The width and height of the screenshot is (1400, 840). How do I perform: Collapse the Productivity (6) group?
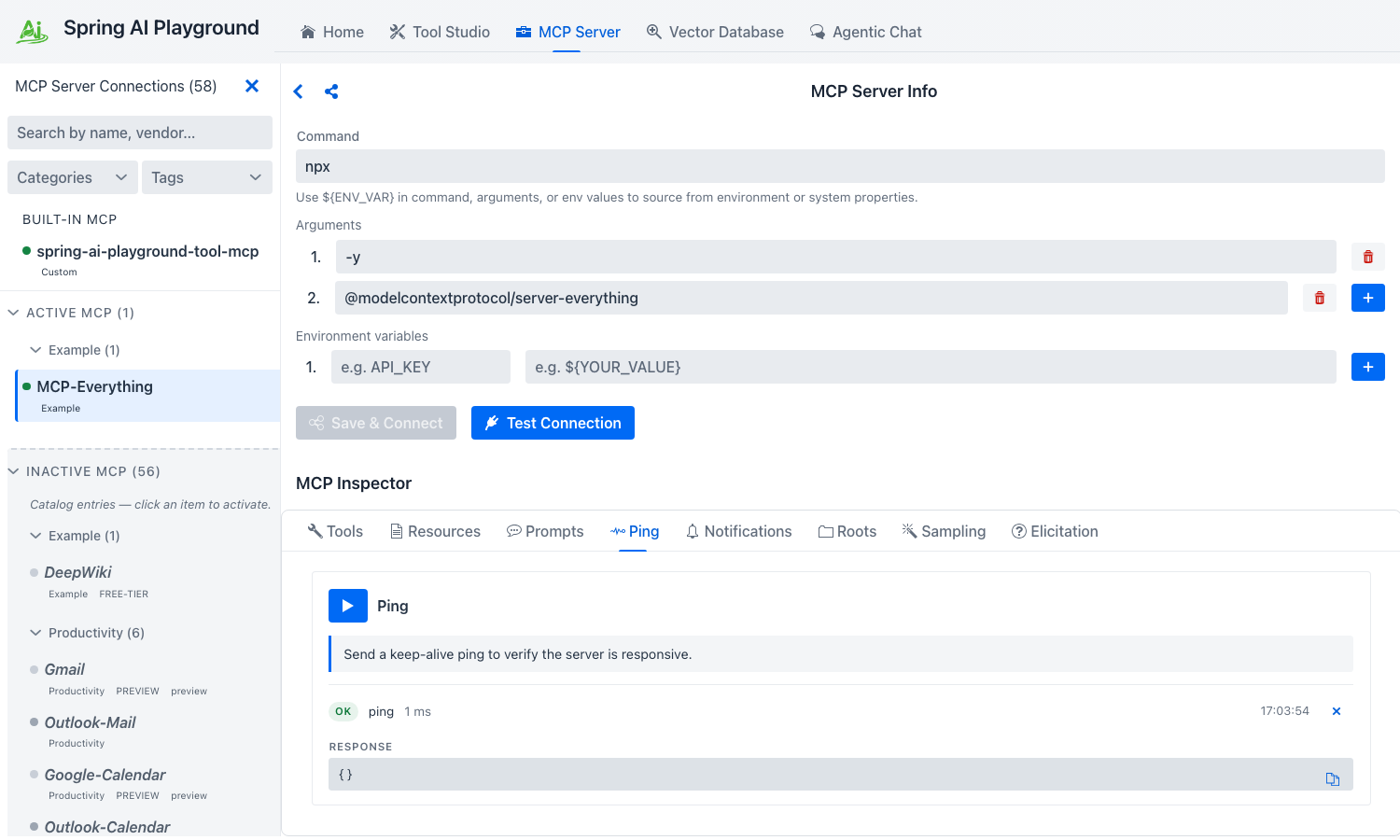36,633
